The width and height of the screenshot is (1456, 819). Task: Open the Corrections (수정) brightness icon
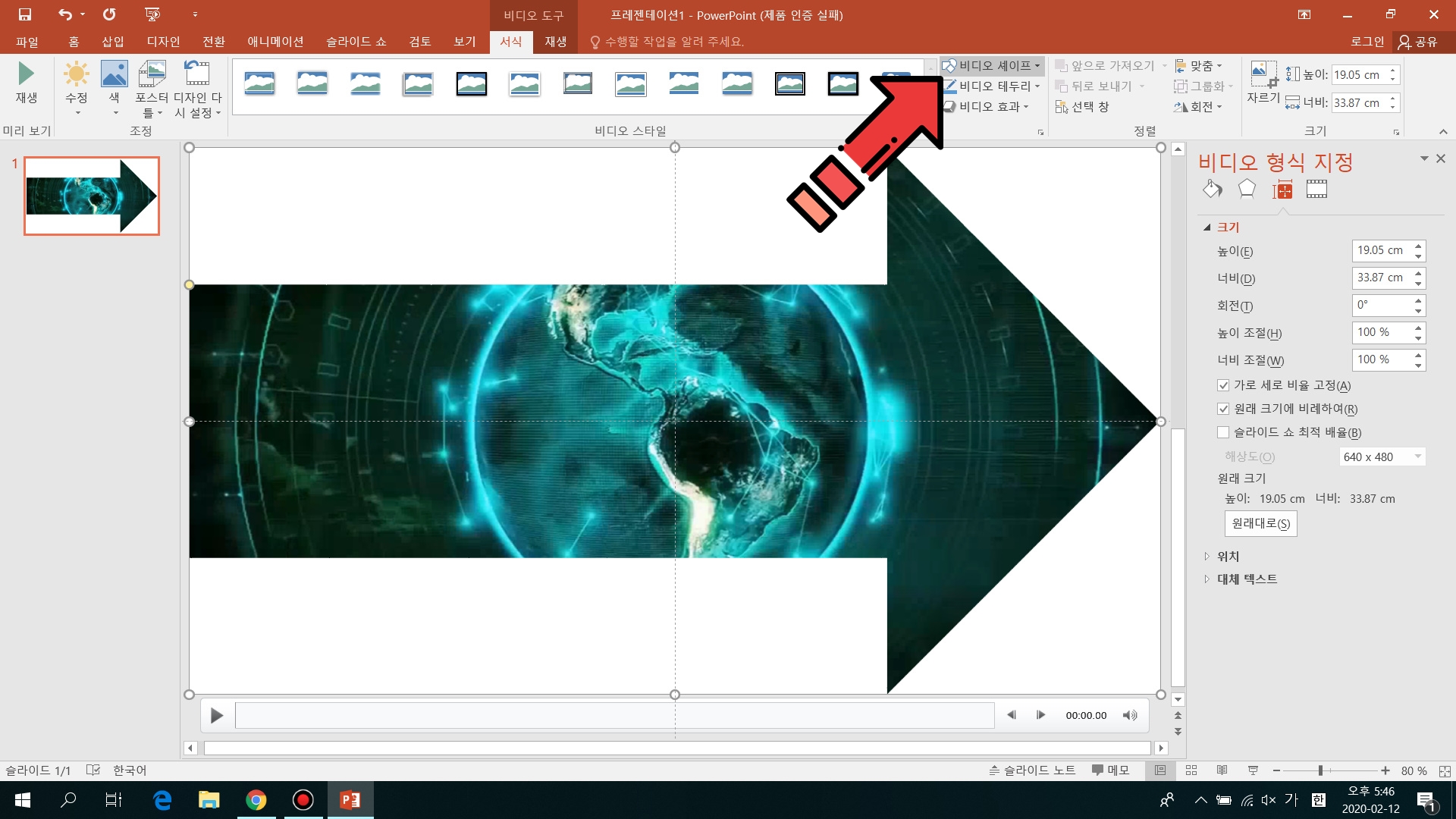pyautogui.click(x=76, y=74)
